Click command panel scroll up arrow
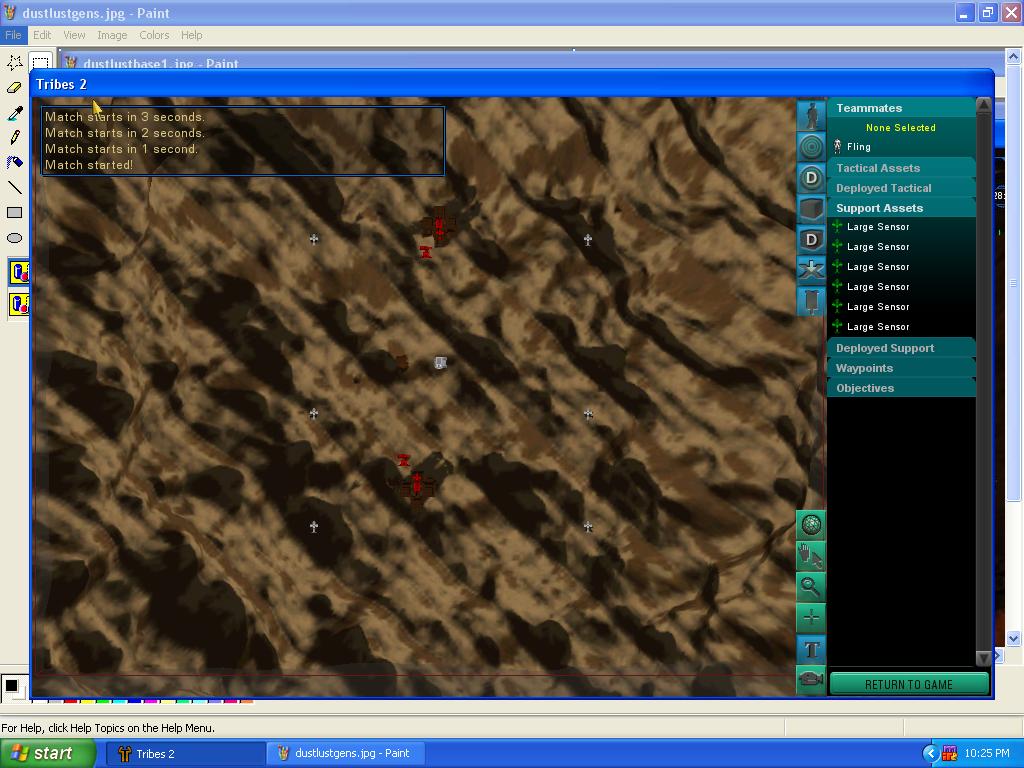The image size is (1024, 768). (984, 104)
